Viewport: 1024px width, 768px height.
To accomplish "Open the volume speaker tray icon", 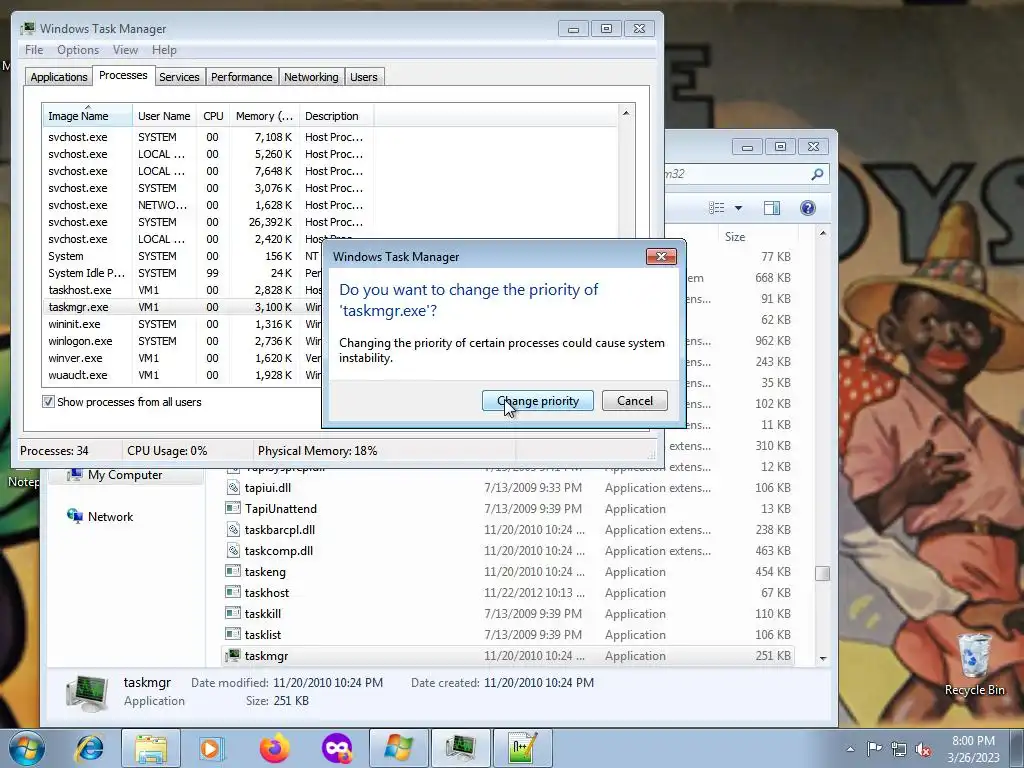I will click(923, 750).
